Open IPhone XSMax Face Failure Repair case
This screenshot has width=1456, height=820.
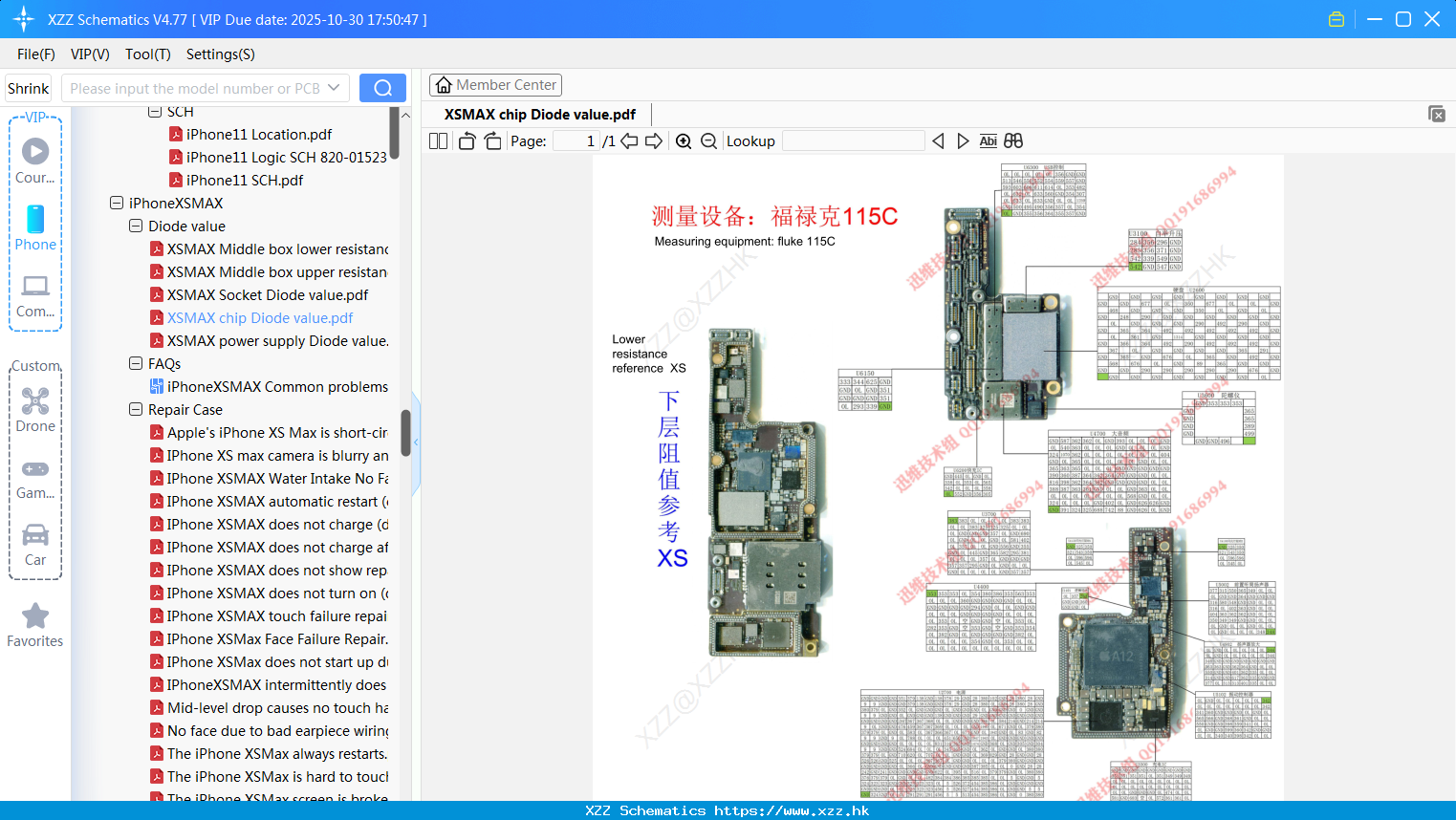click(270, 638)
